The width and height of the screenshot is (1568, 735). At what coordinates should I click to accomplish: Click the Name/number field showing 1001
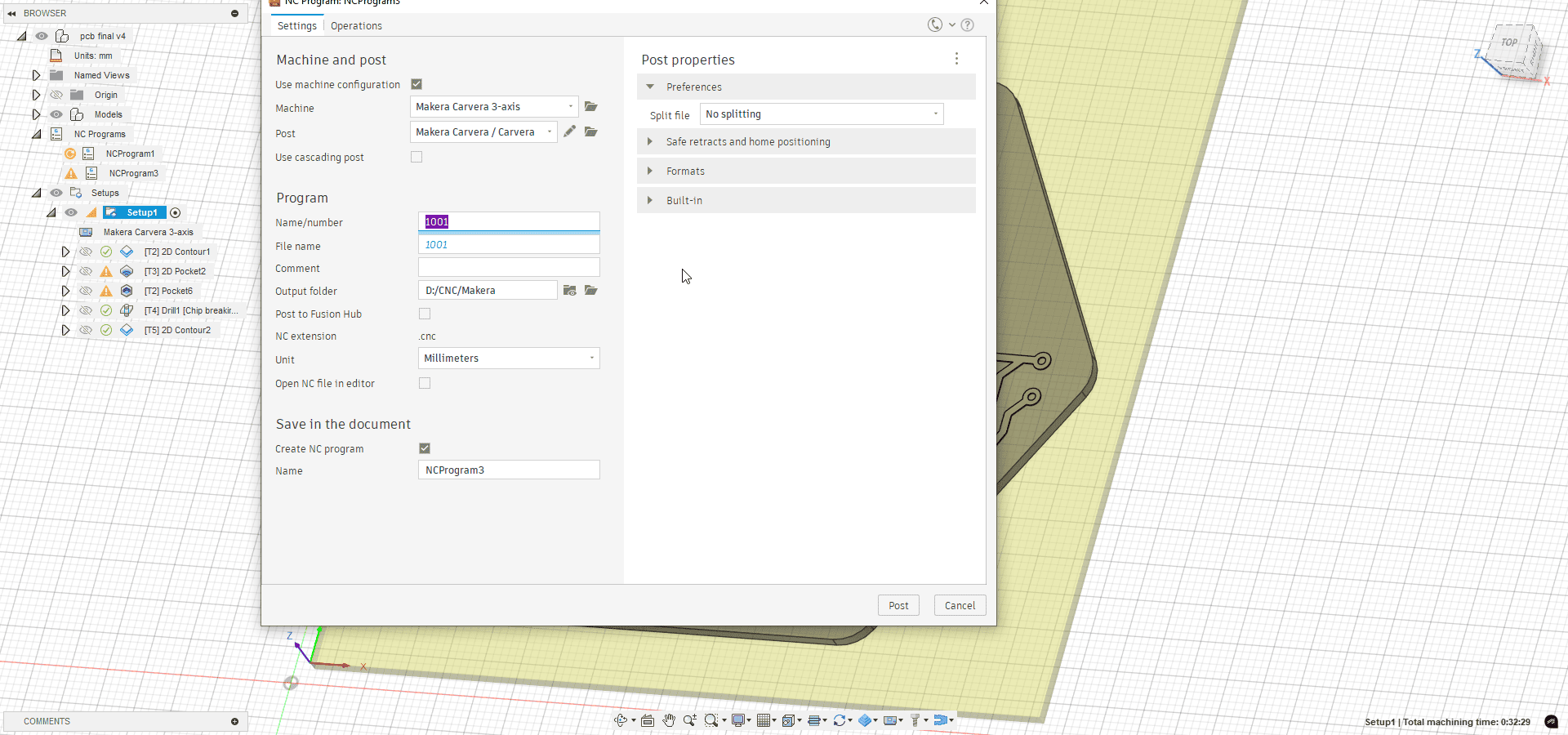[509, 221]
